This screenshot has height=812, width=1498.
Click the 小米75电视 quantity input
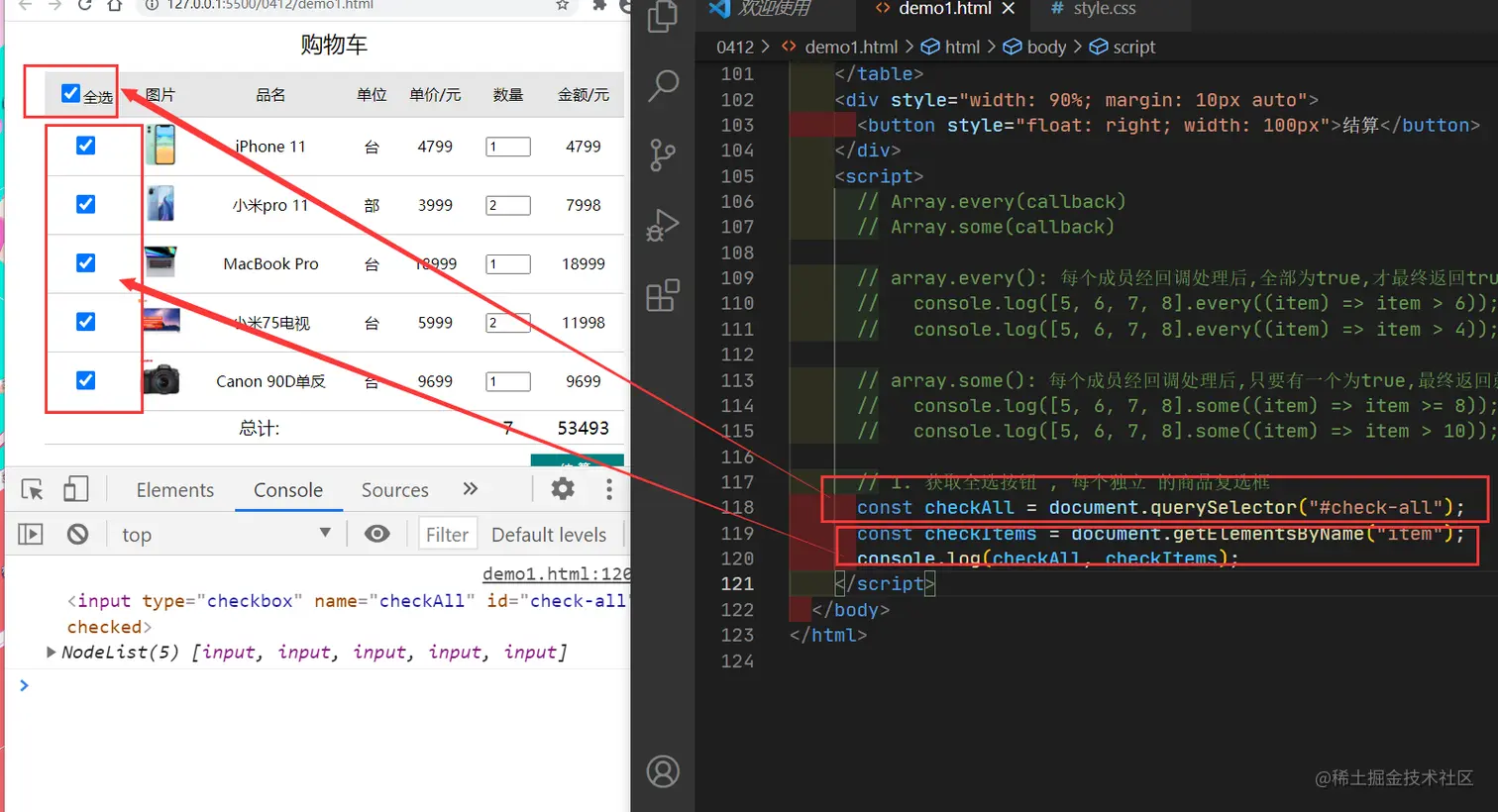[x=508, y=323]
